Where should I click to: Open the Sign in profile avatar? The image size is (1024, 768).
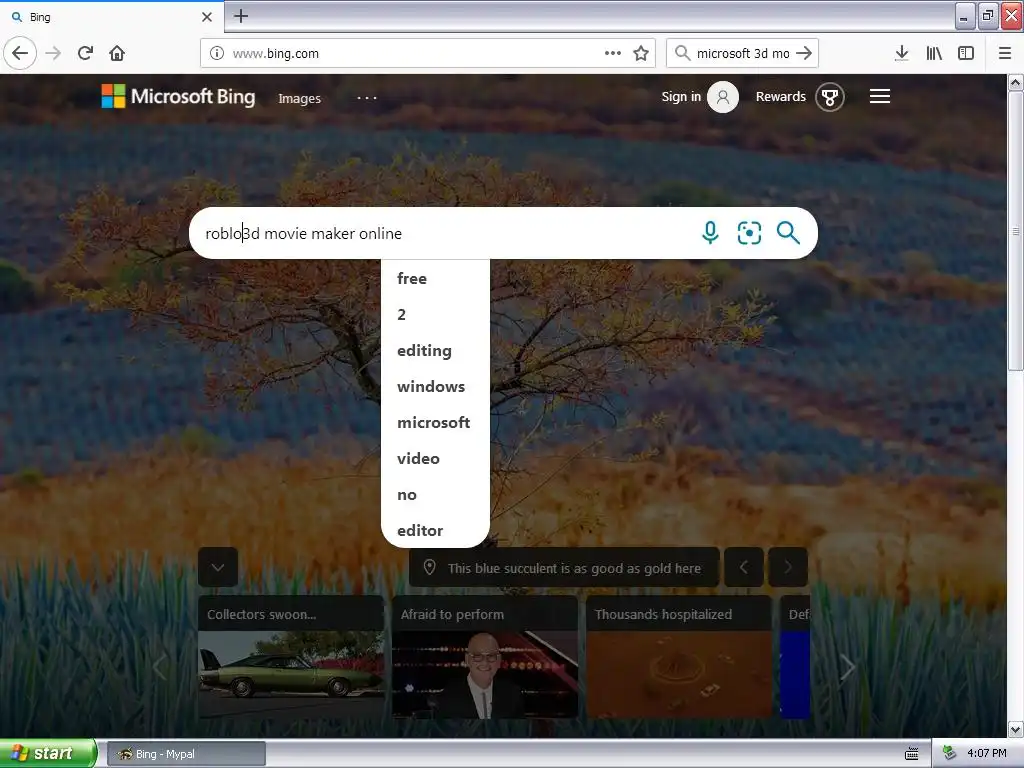pos(723,97)
